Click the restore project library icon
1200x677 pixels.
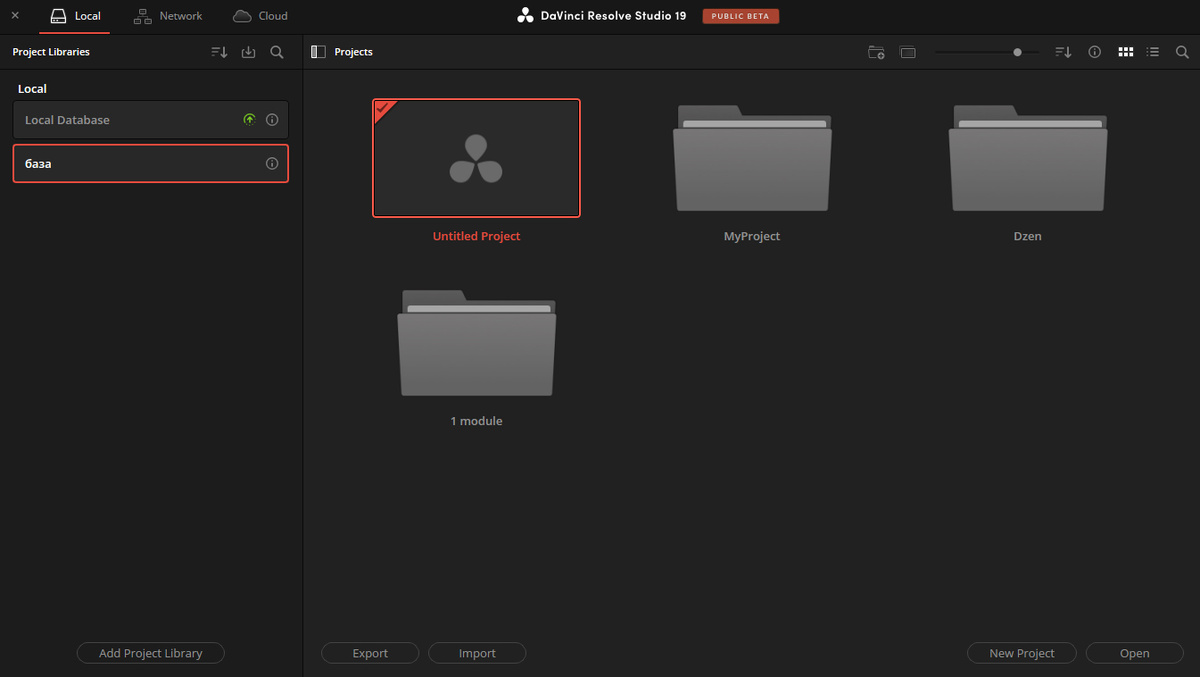249,52
